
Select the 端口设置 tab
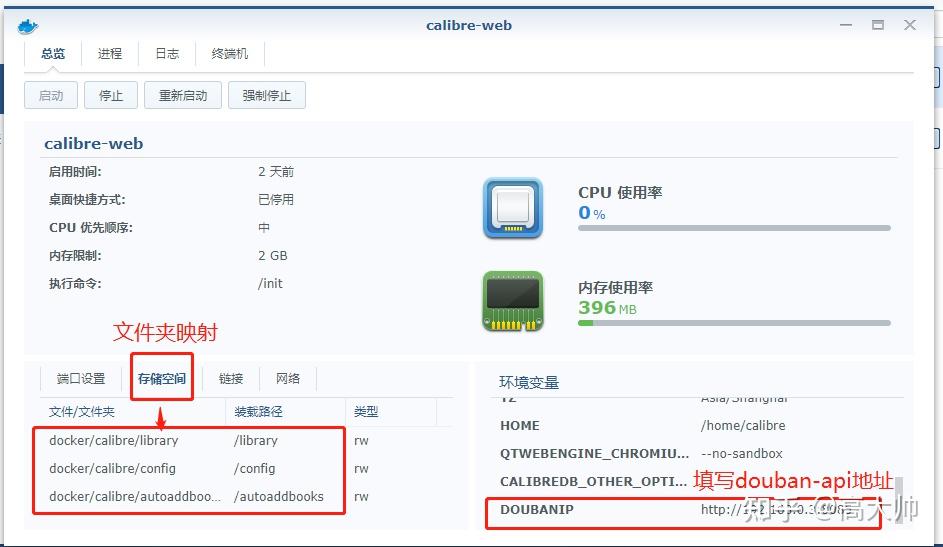81,379
